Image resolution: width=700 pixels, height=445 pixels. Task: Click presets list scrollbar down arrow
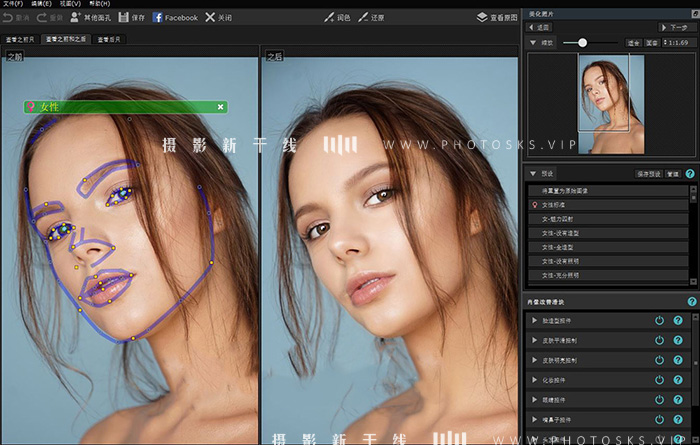[693, 281]
